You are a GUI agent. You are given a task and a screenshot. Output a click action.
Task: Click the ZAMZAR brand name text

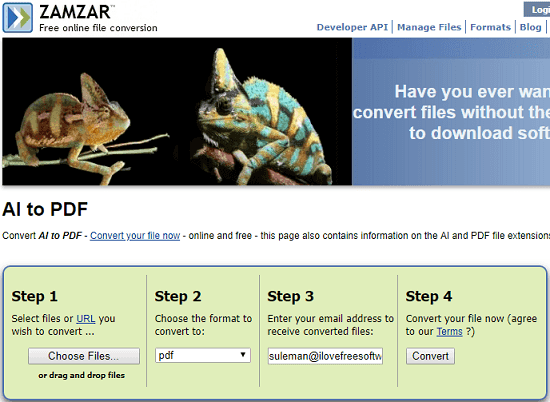pyautogui.click(x=75, y=12)
